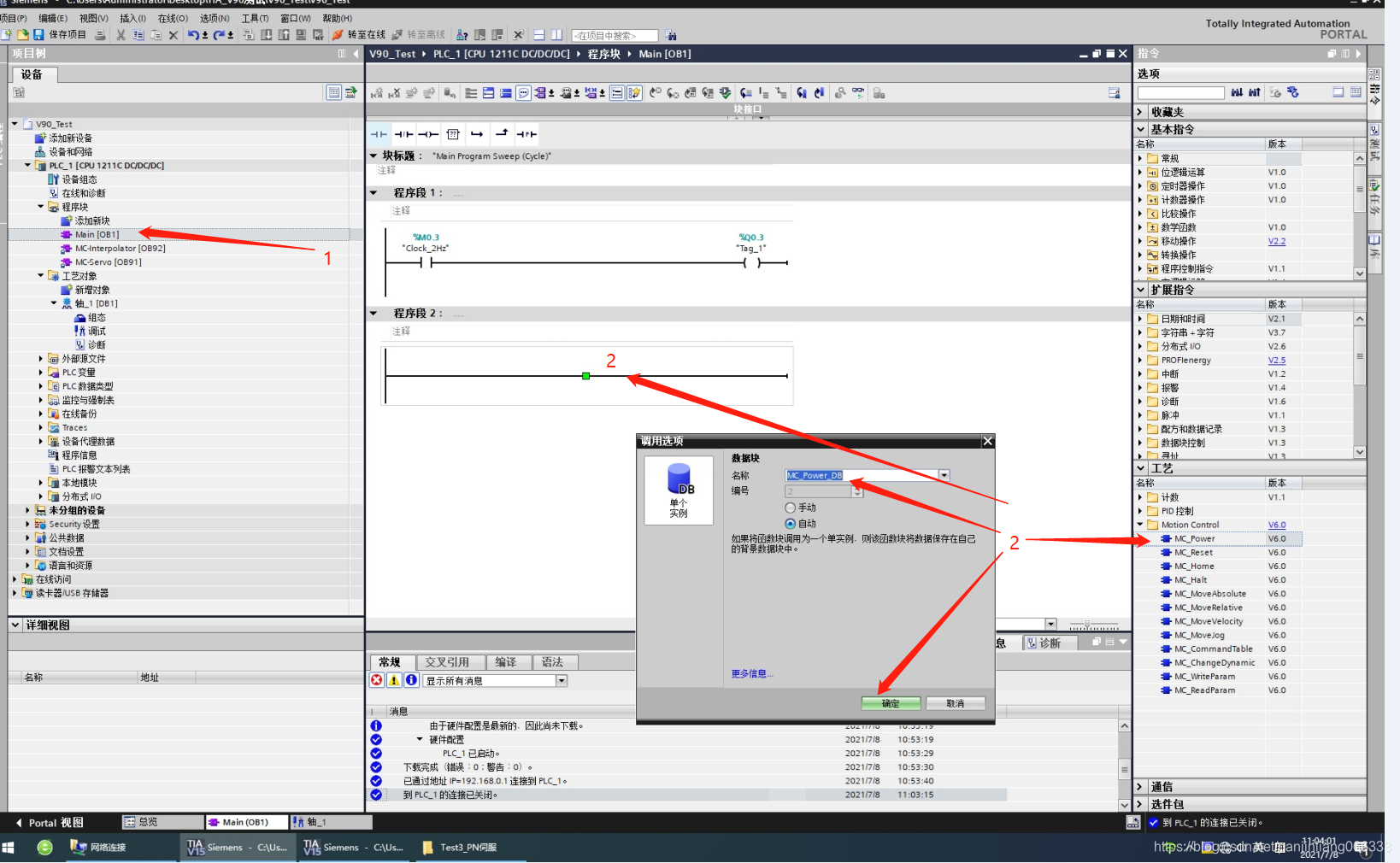This screenshot has height=863, width=1400.
Task: Collapse the 程序块 folder in project tree
Action: [x=41, y=206]
